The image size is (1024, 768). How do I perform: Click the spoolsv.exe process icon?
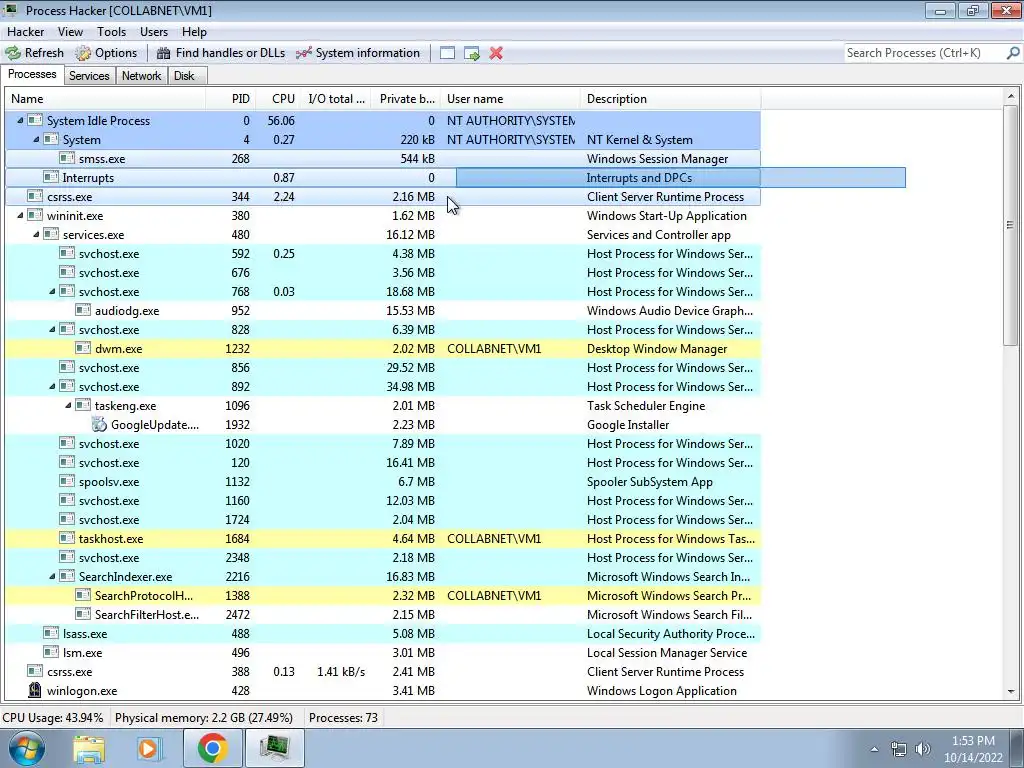coord(67,481)
